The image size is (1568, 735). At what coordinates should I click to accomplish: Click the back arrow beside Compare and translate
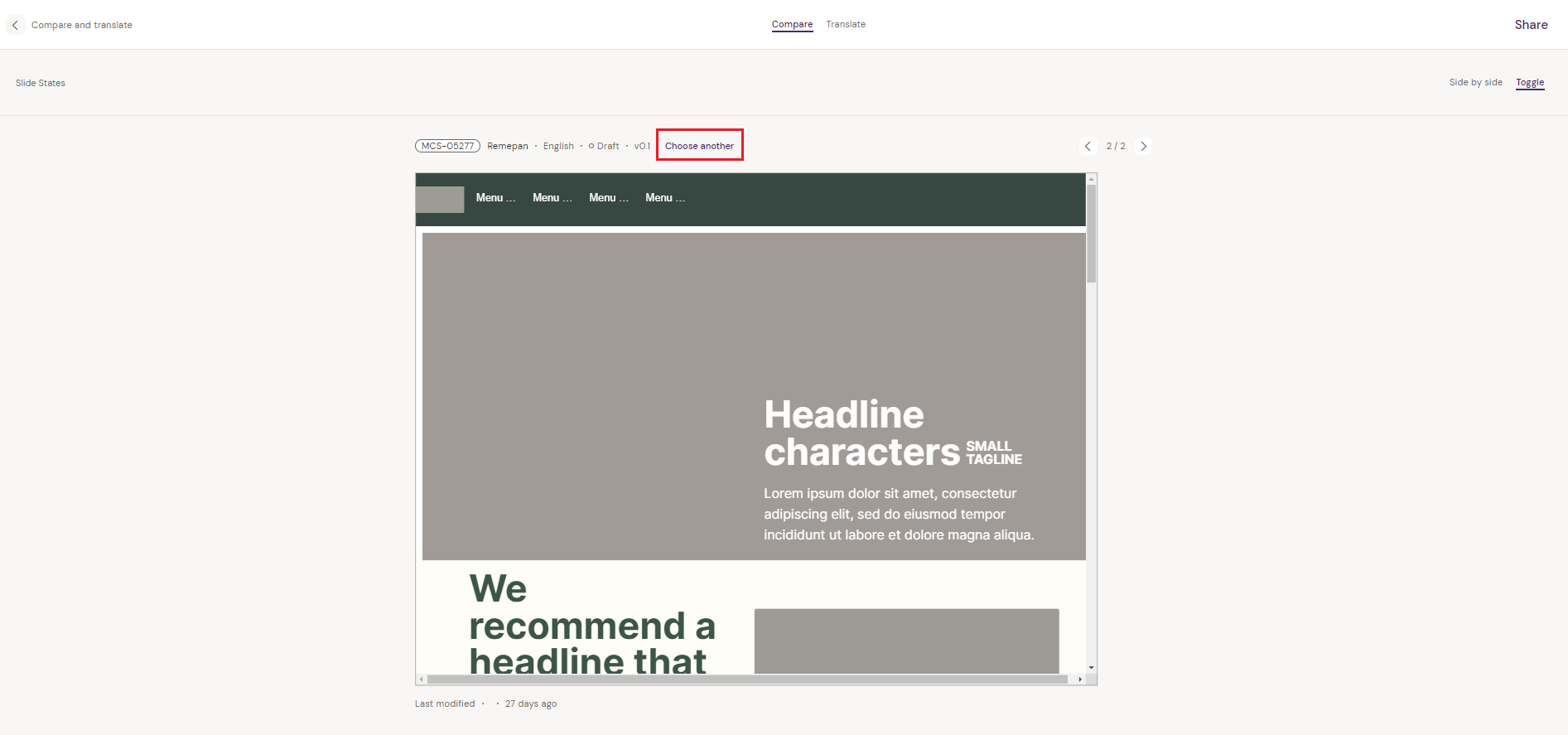tap(15, 25)
